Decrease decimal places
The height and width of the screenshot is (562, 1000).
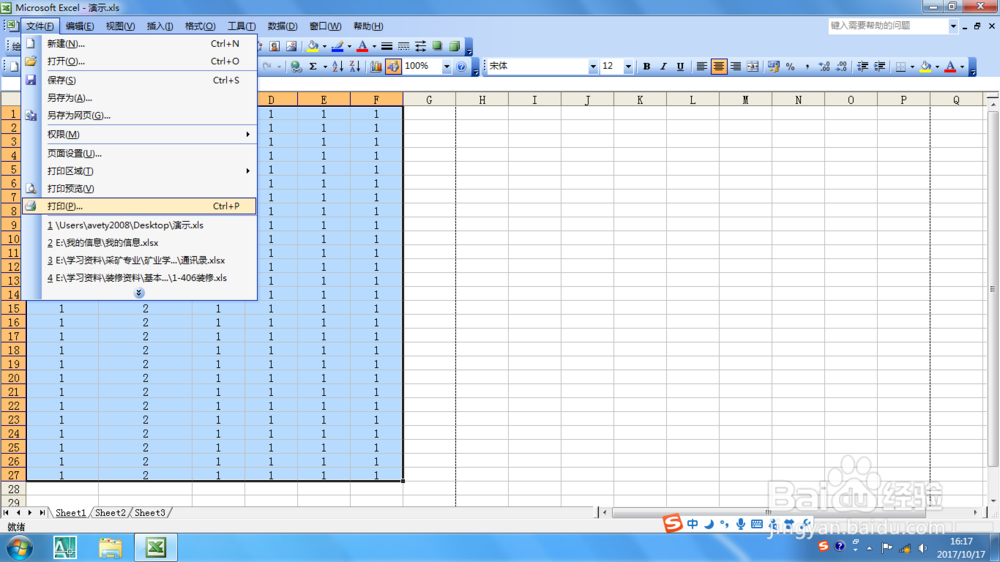tap(841, 66)
